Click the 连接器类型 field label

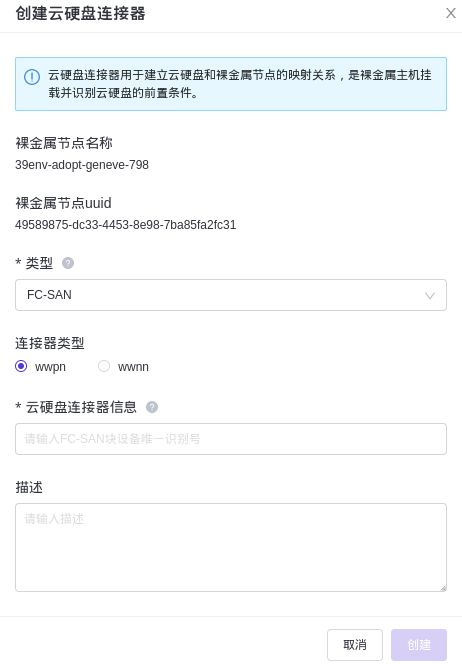click(x=50, y=343)
